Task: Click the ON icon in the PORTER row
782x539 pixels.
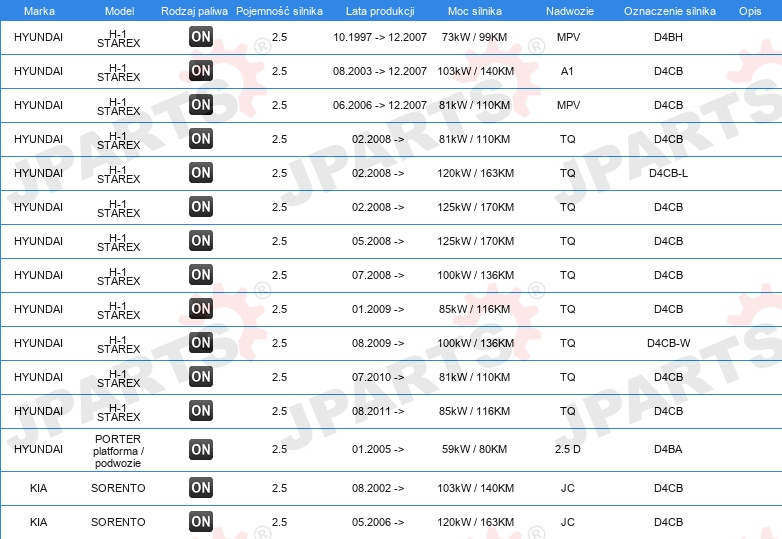Action: (201, 450)
